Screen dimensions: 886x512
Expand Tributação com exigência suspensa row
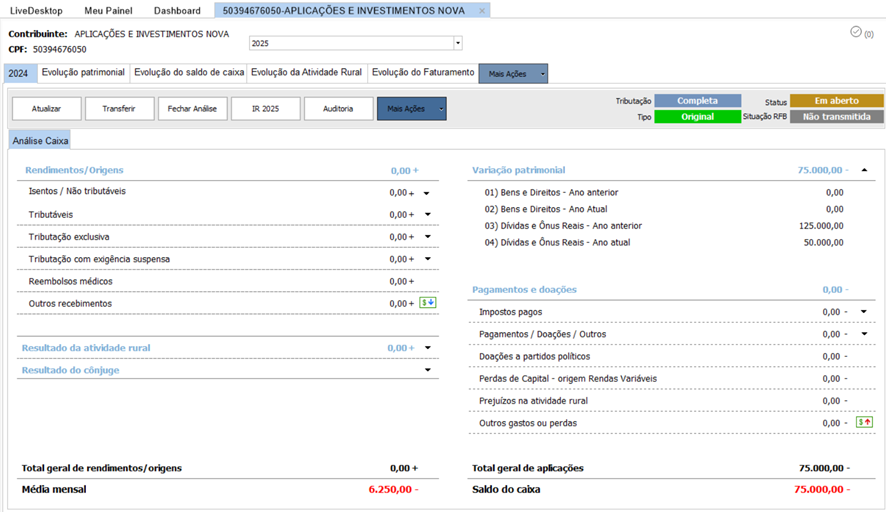[427, 259]
